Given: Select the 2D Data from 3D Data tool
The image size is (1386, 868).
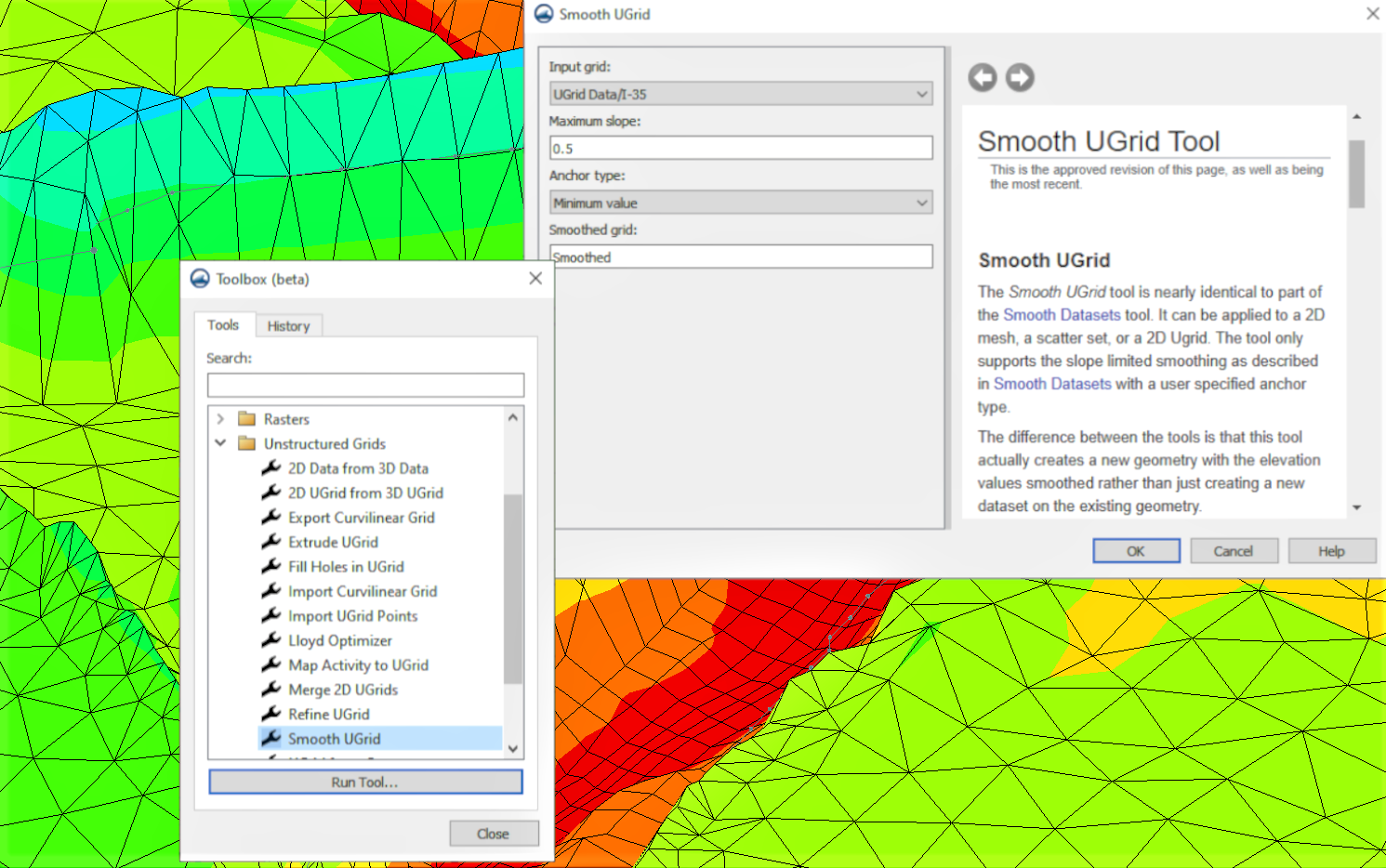Looking at the screenshot, I should point(358,468).
